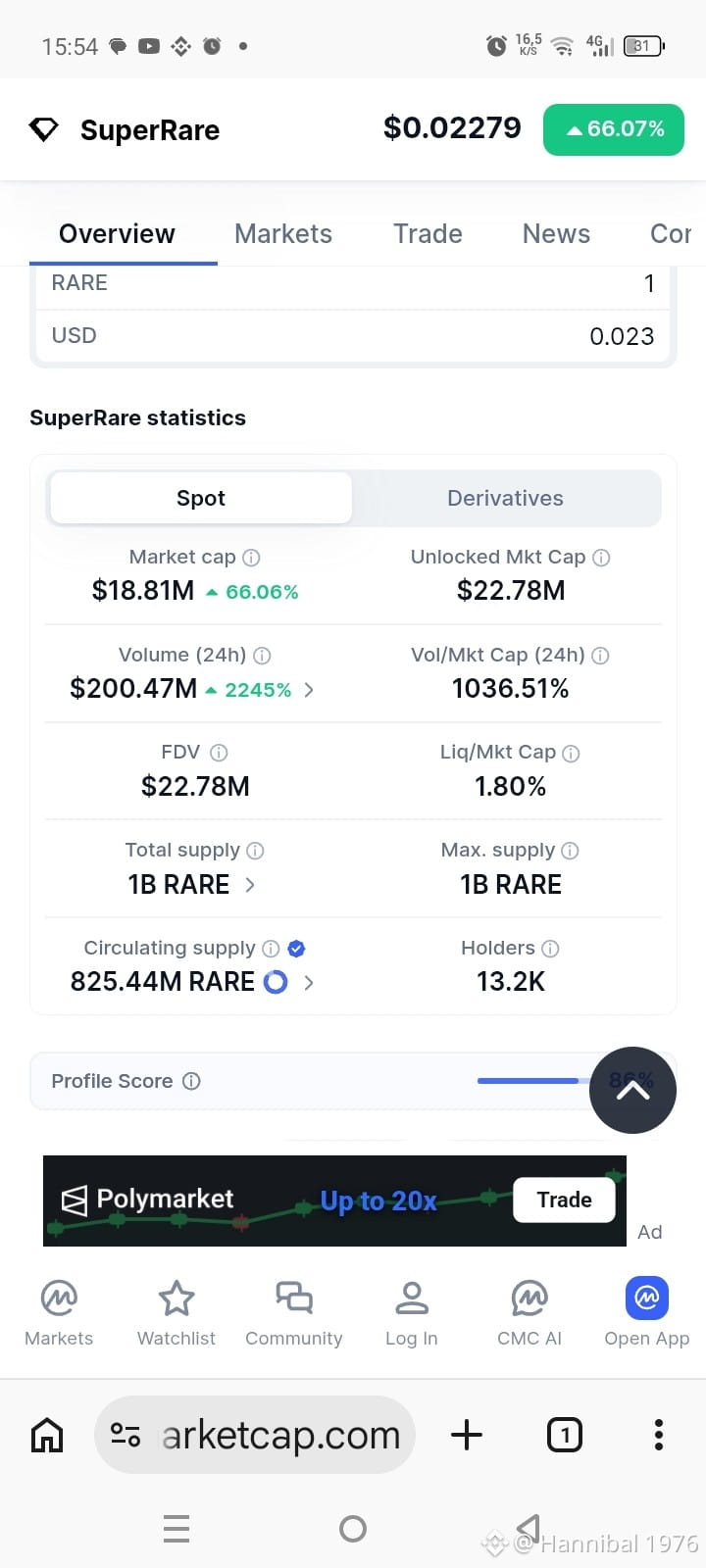706x1568 pixels.
Task: Switch to the News tab
Action: (x=556, y=234)
